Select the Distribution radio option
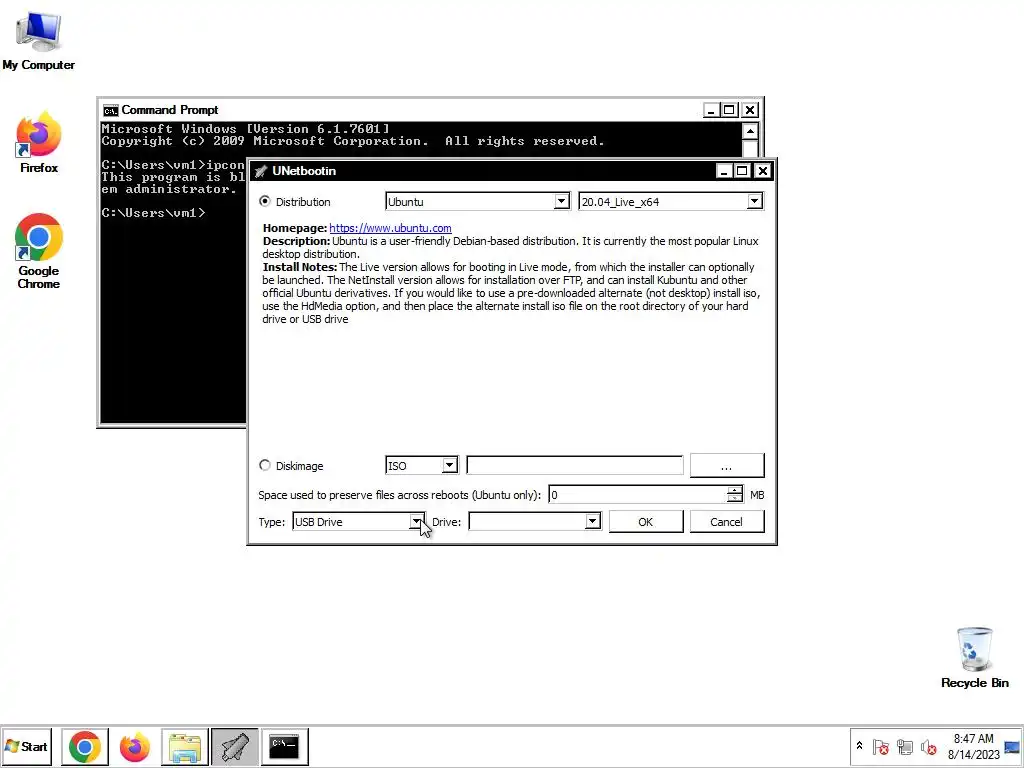The width and height of the screenshot is (1024, 768). coord(264,201)
